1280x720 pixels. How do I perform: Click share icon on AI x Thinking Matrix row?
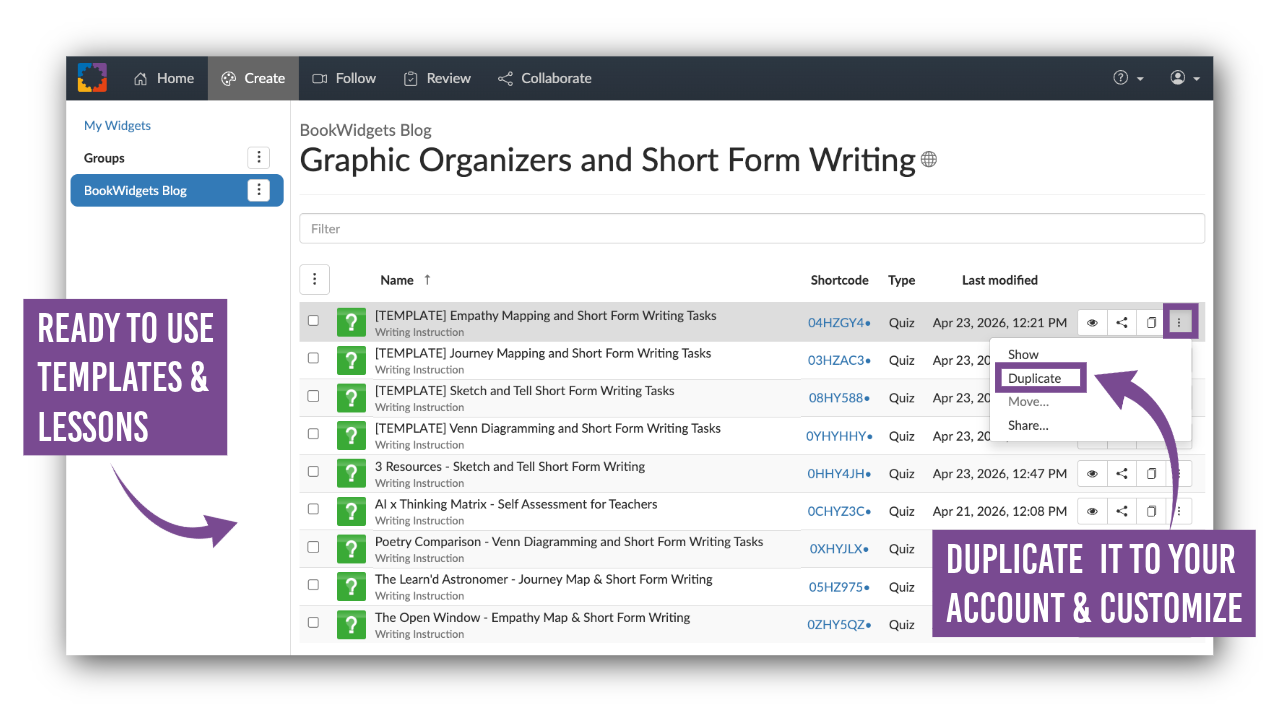point(1122,511)
